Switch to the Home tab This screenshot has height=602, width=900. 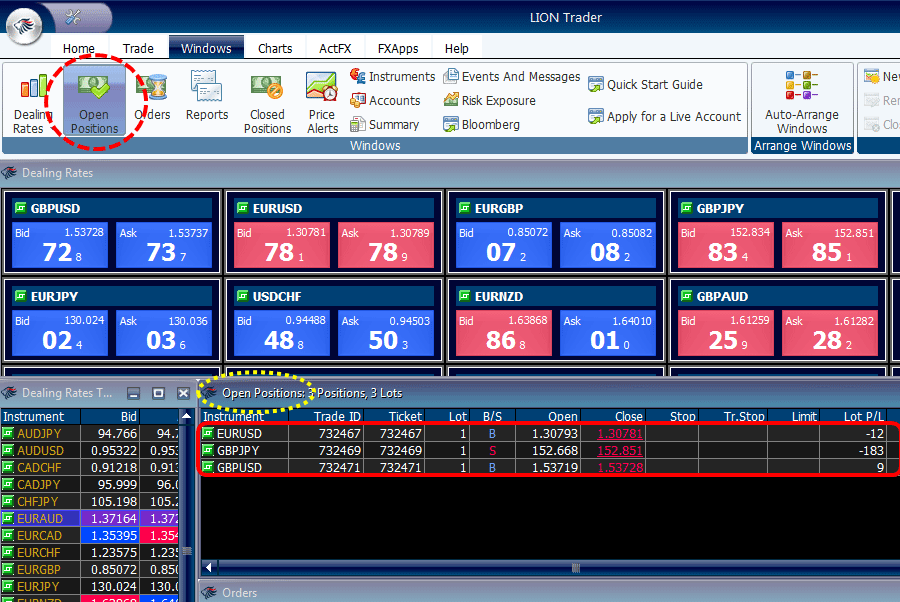(x=79, y=49)
